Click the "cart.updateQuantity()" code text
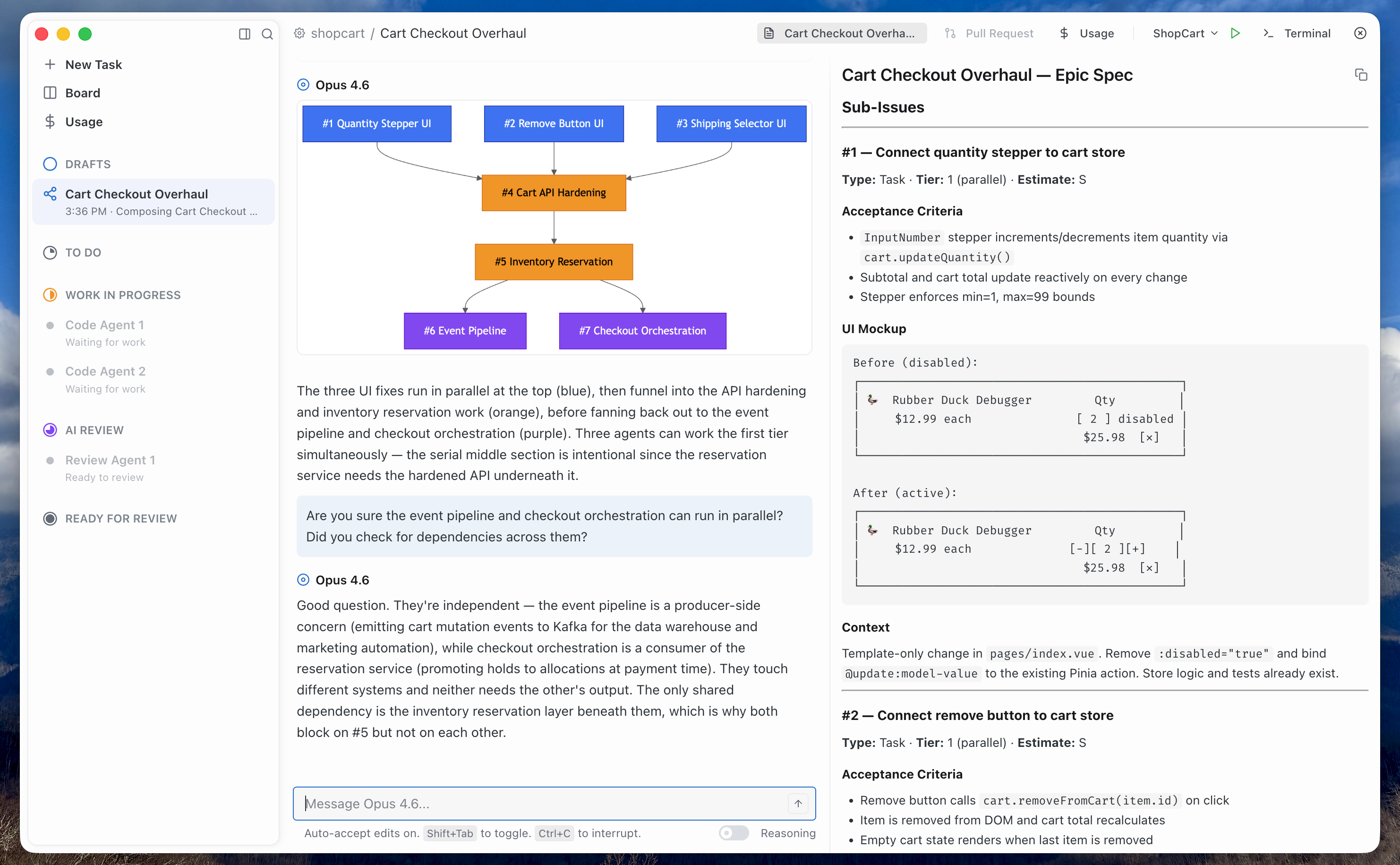Screen dimensions: 1400x865 pyautogui.click(x=937, y=257)
